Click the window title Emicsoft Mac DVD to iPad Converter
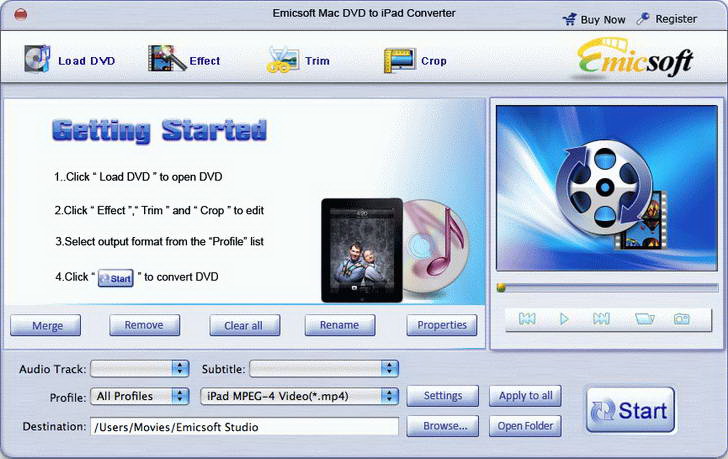Viewport: 728px width, 459px height. click(364, 13)
